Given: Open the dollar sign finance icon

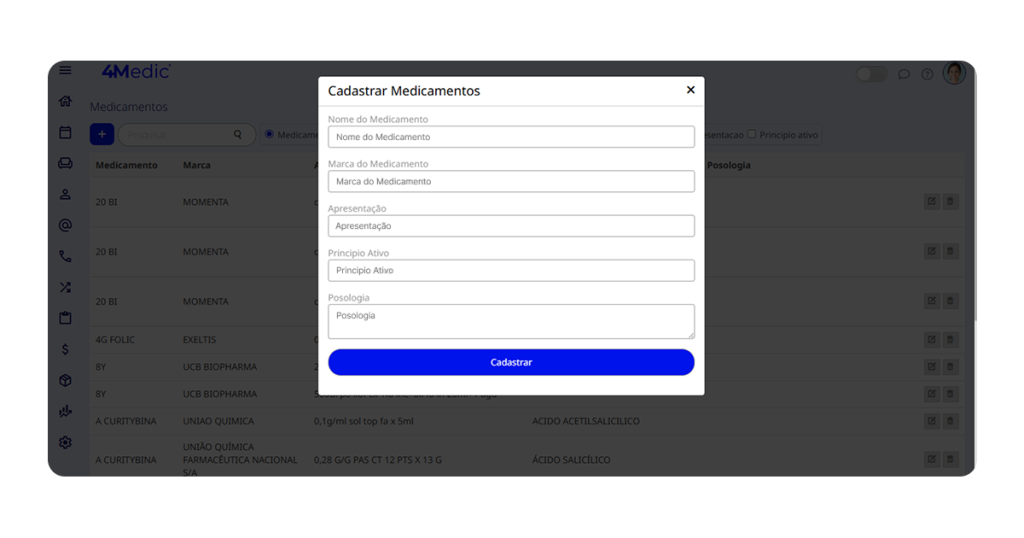Looking at the screenshot, I should point(65,349).
